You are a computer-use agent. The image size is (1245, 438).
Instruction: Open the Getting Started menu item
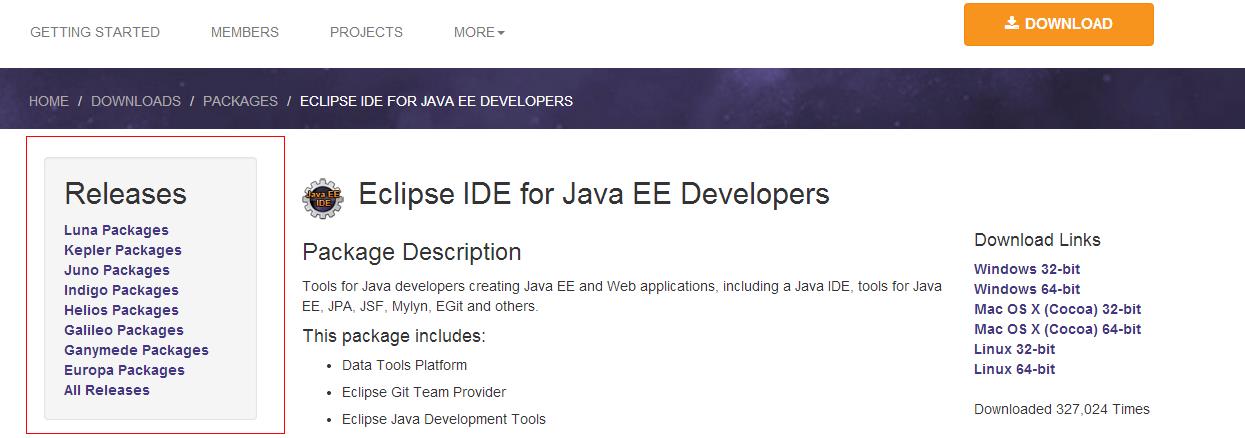coord(95,32)
